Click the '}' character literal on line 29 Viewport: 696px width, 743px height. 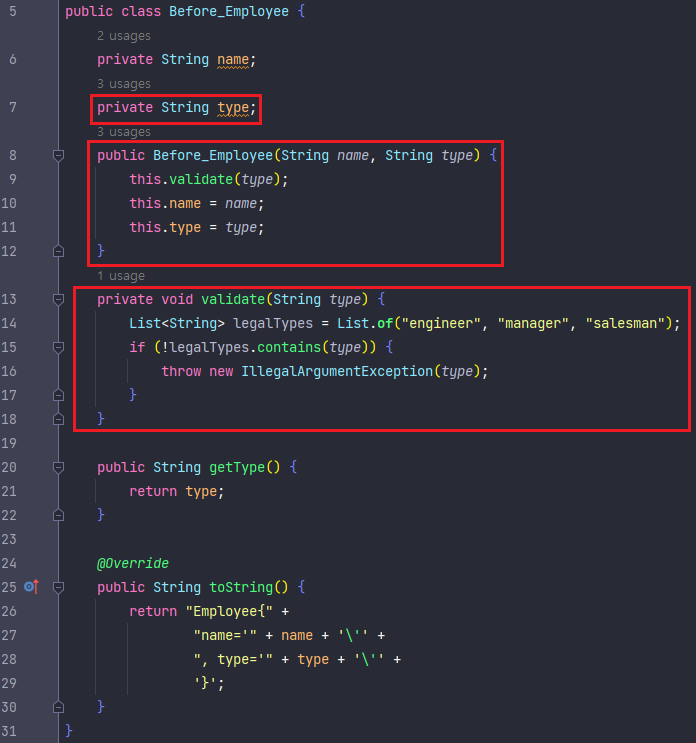click(205, 683)
